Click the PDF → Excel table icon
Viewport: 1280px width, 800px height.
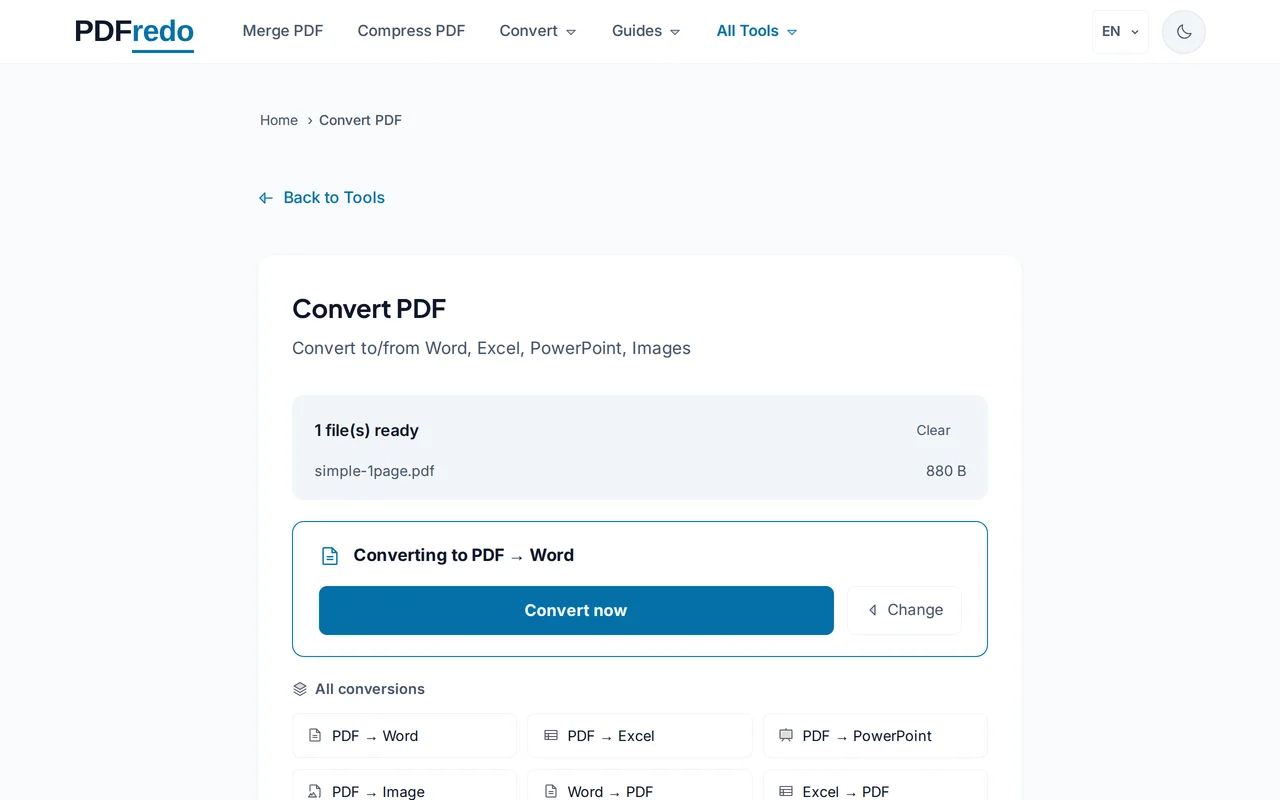(x=551, y=735)
